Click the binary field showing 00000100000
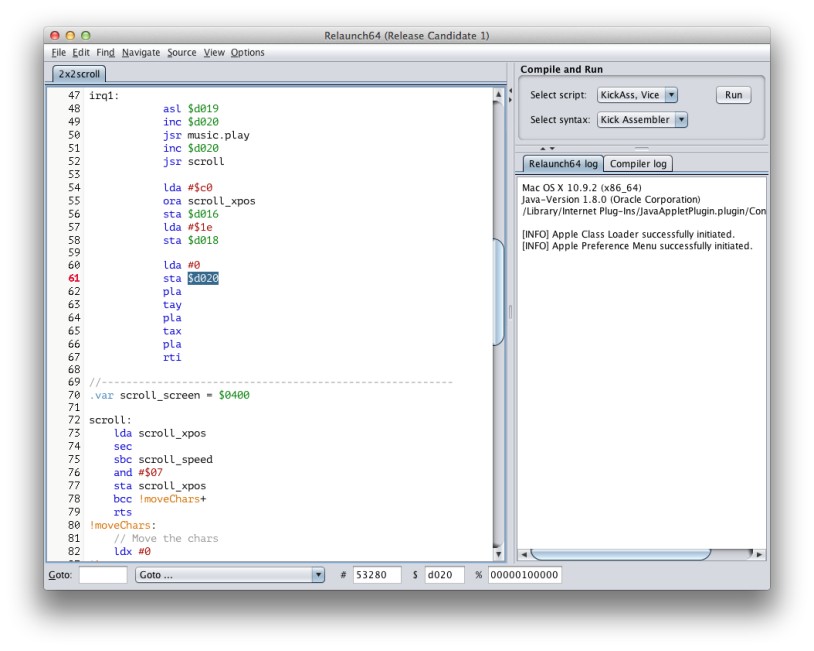This screenshot has width=814, height=651. click(x=524, y=575)
